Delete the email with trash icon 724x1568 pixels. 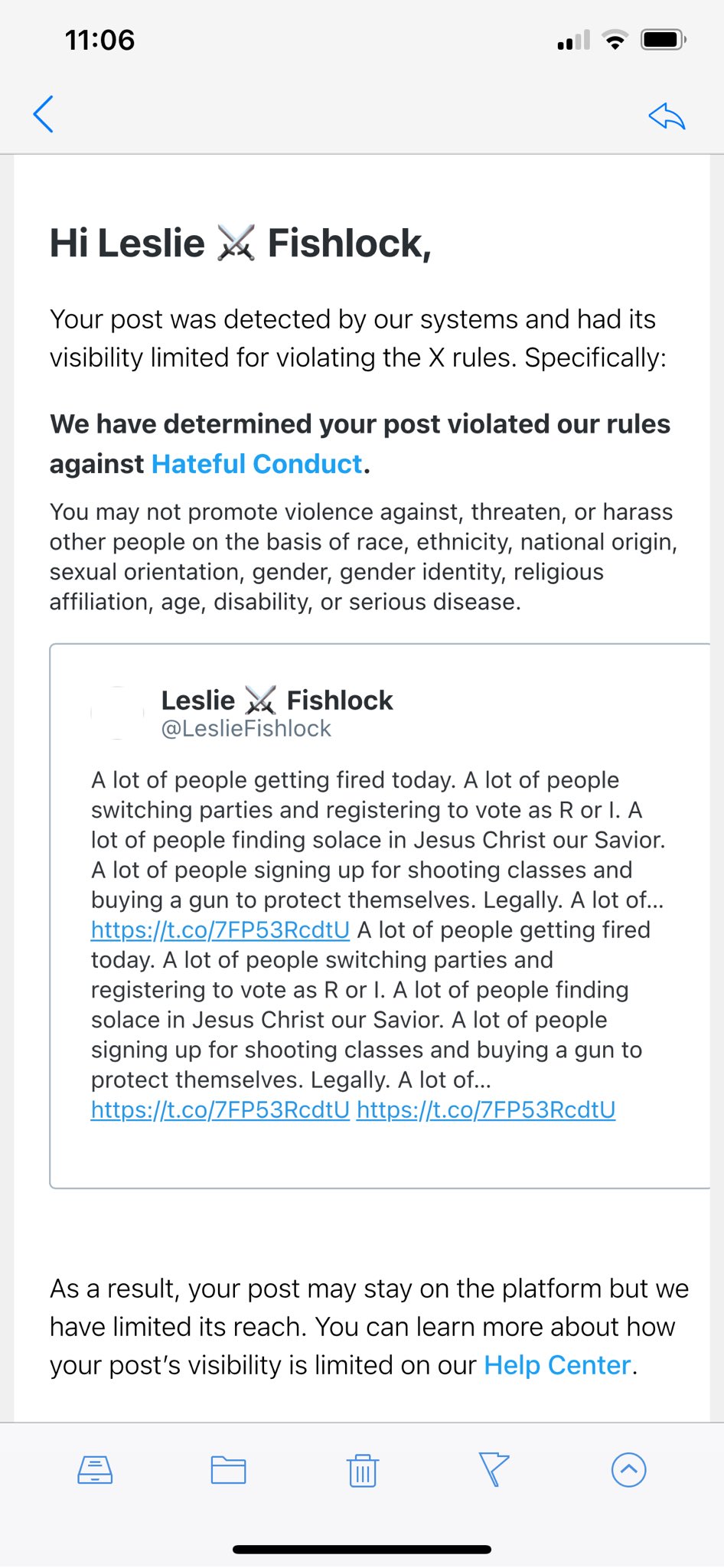pyautogui.click(x=362, y=1470)
